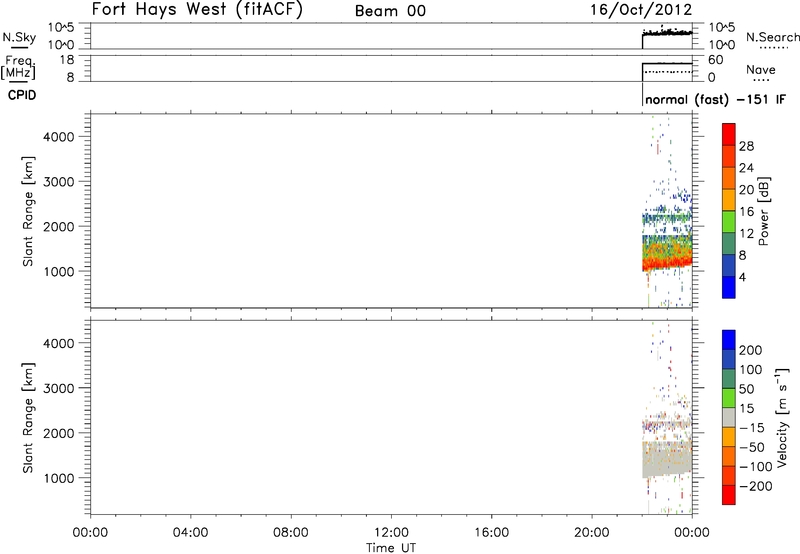Image resolution: width=800 pixels, height=554 pixels.
Task: Select the '4' Power colorbar tick label
Action: [742, 277]
